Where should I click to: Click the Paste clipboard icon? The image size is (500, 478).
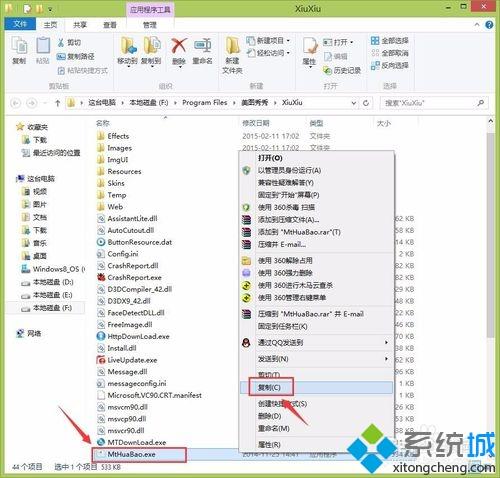(x=43, y=50)
